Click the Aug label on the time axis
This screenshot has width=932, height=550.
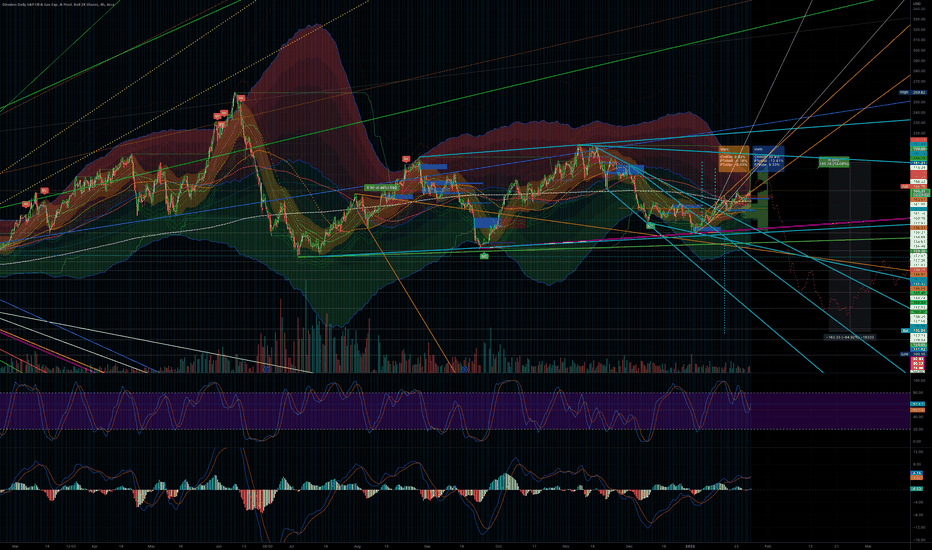pos(357,545)
